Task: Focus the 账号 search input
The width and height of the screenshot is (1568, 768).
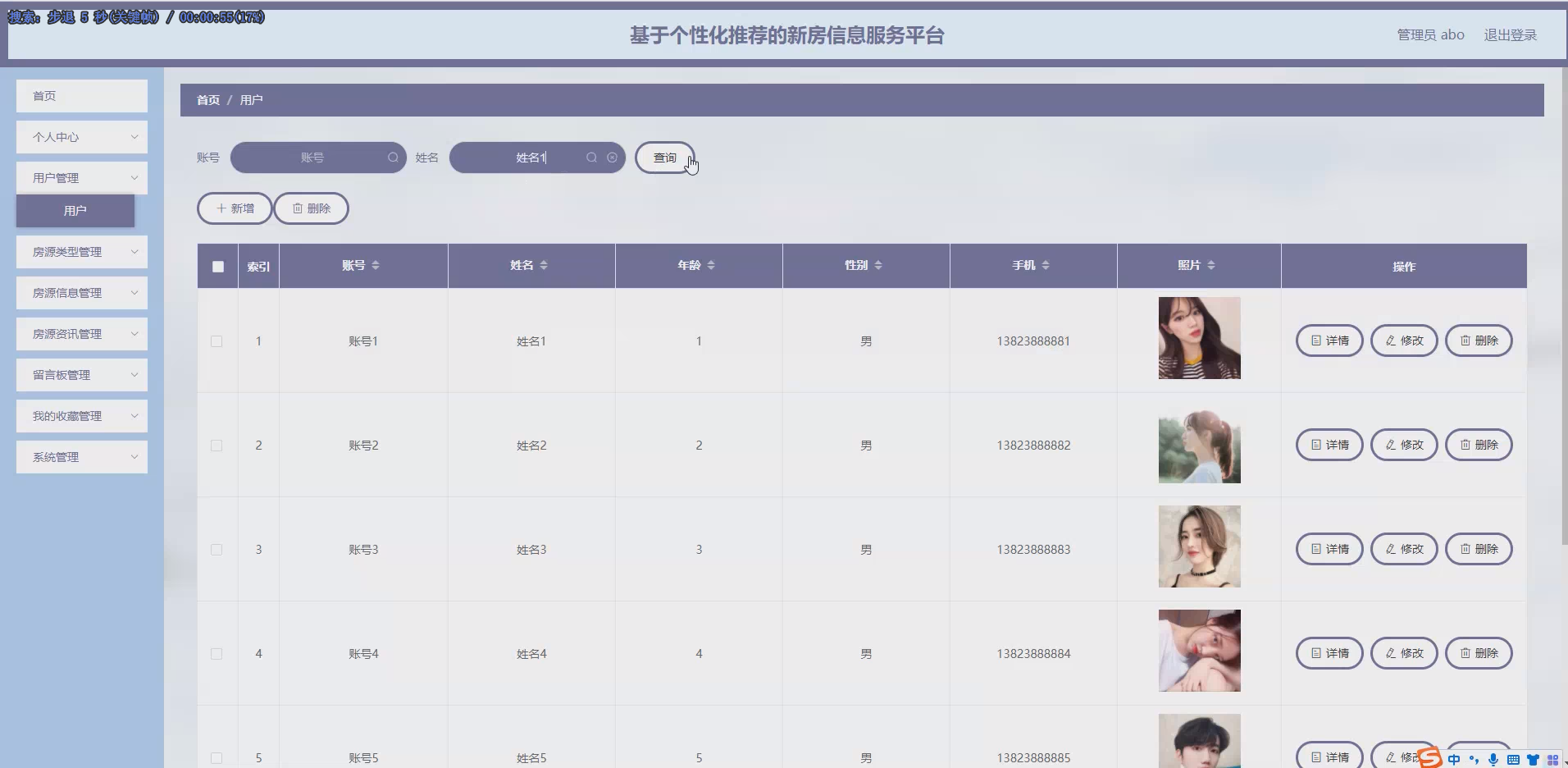Action: (318, 158)
